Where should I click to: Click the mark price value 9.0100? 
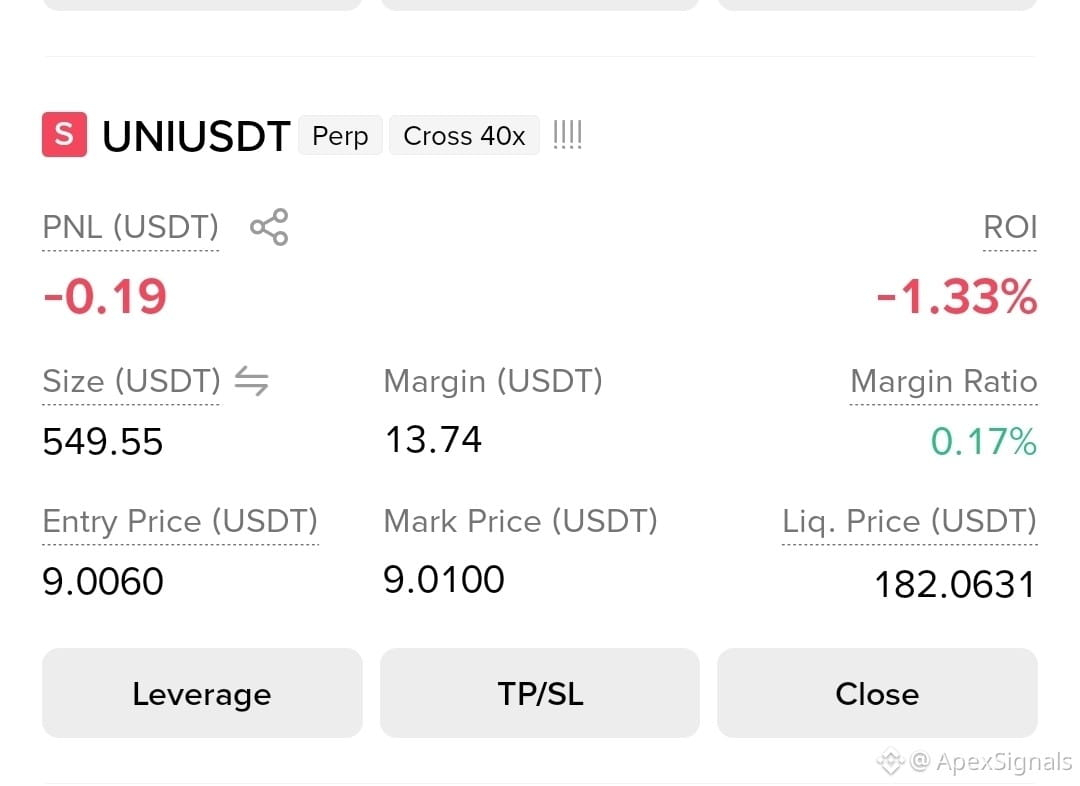click(x=444, y=579)
